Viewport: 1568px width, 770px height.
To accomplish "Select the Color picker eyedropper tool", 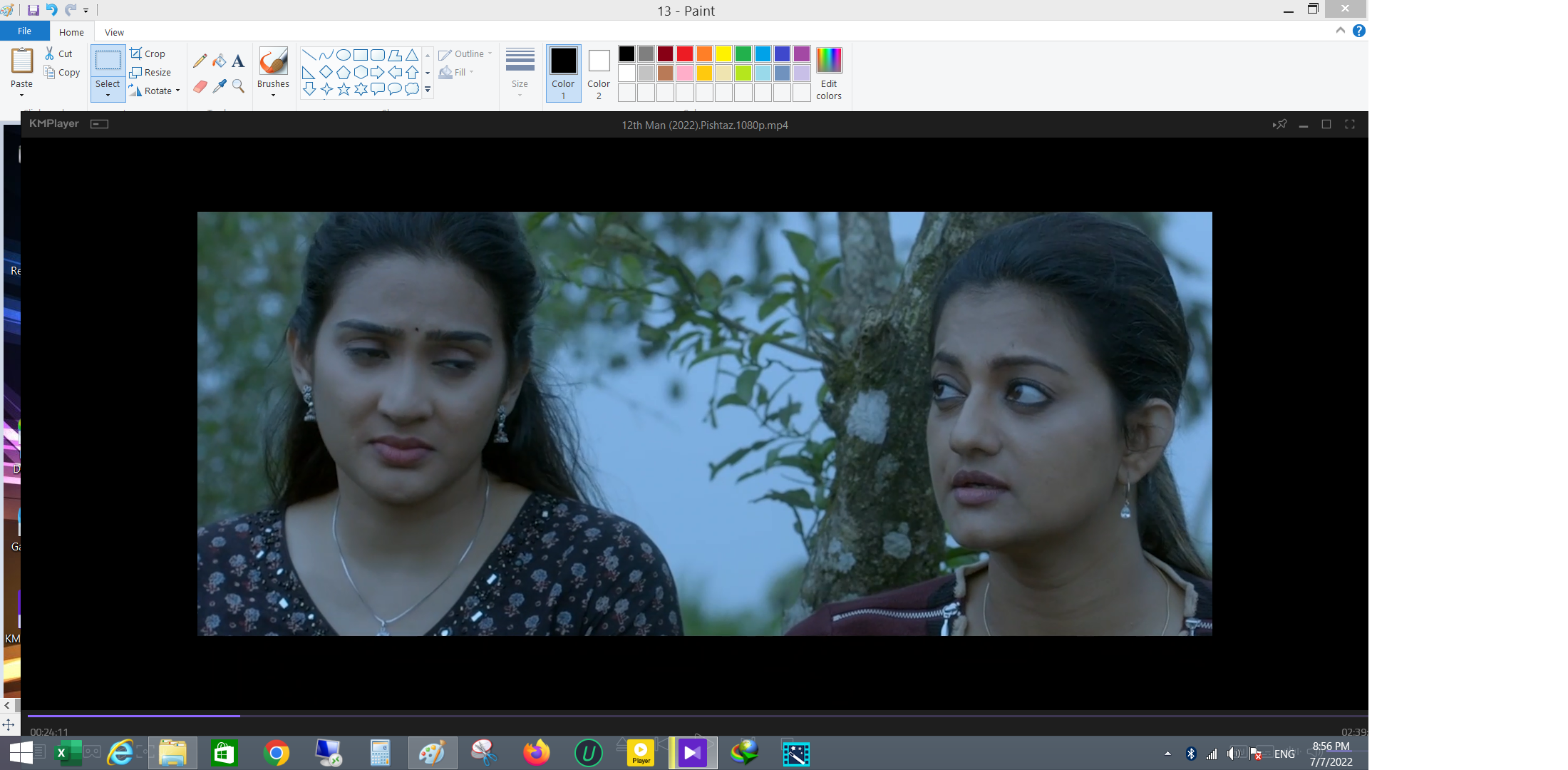I will click(220, 86).
